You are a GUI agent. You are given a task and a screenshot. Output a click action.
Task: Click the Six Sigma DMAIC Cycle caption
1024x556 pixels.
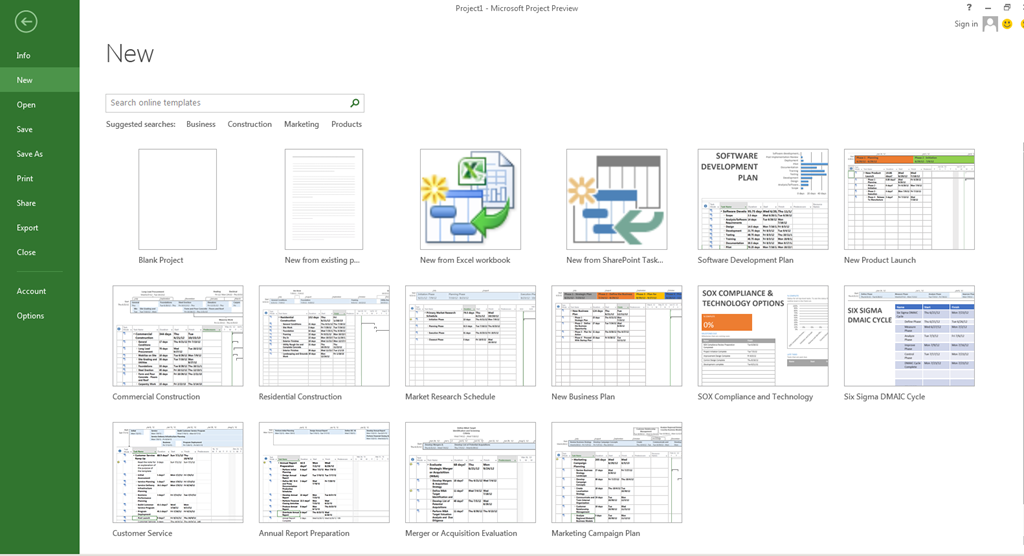pyautogui.click(x=884, y=397)
